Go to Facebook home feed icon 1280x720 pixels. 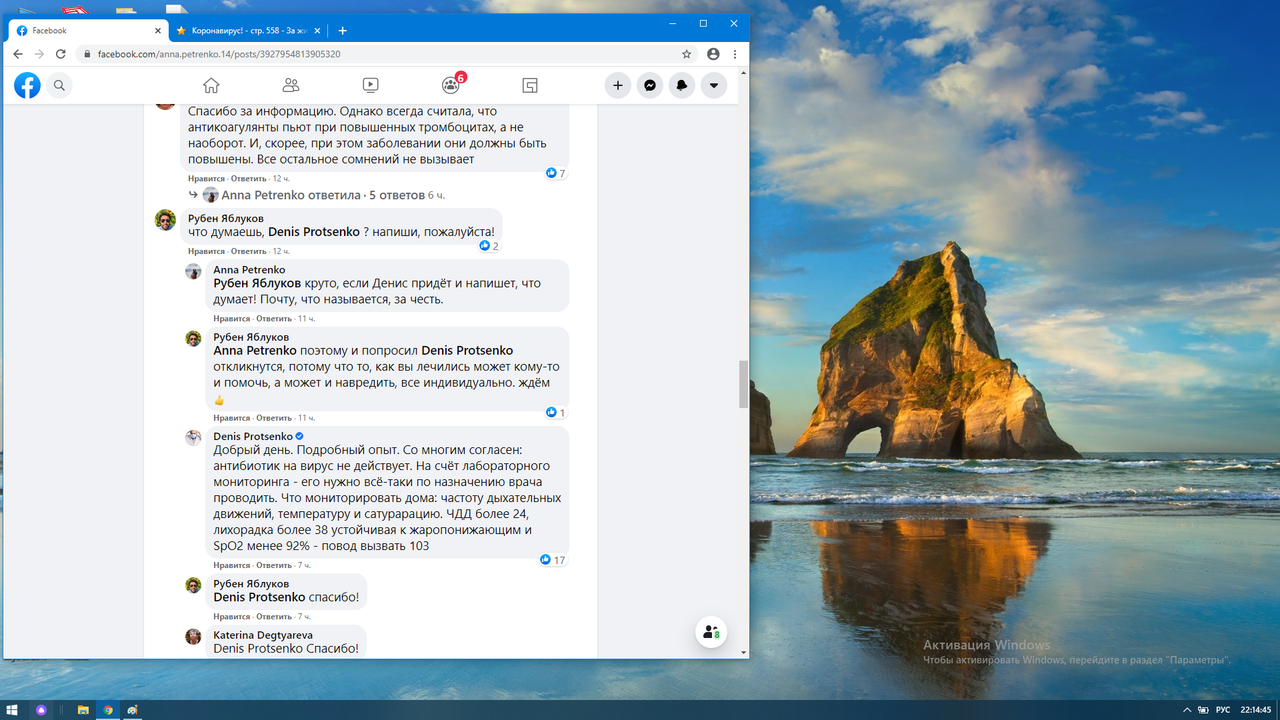pyautogui.click(x=211, y=85)
